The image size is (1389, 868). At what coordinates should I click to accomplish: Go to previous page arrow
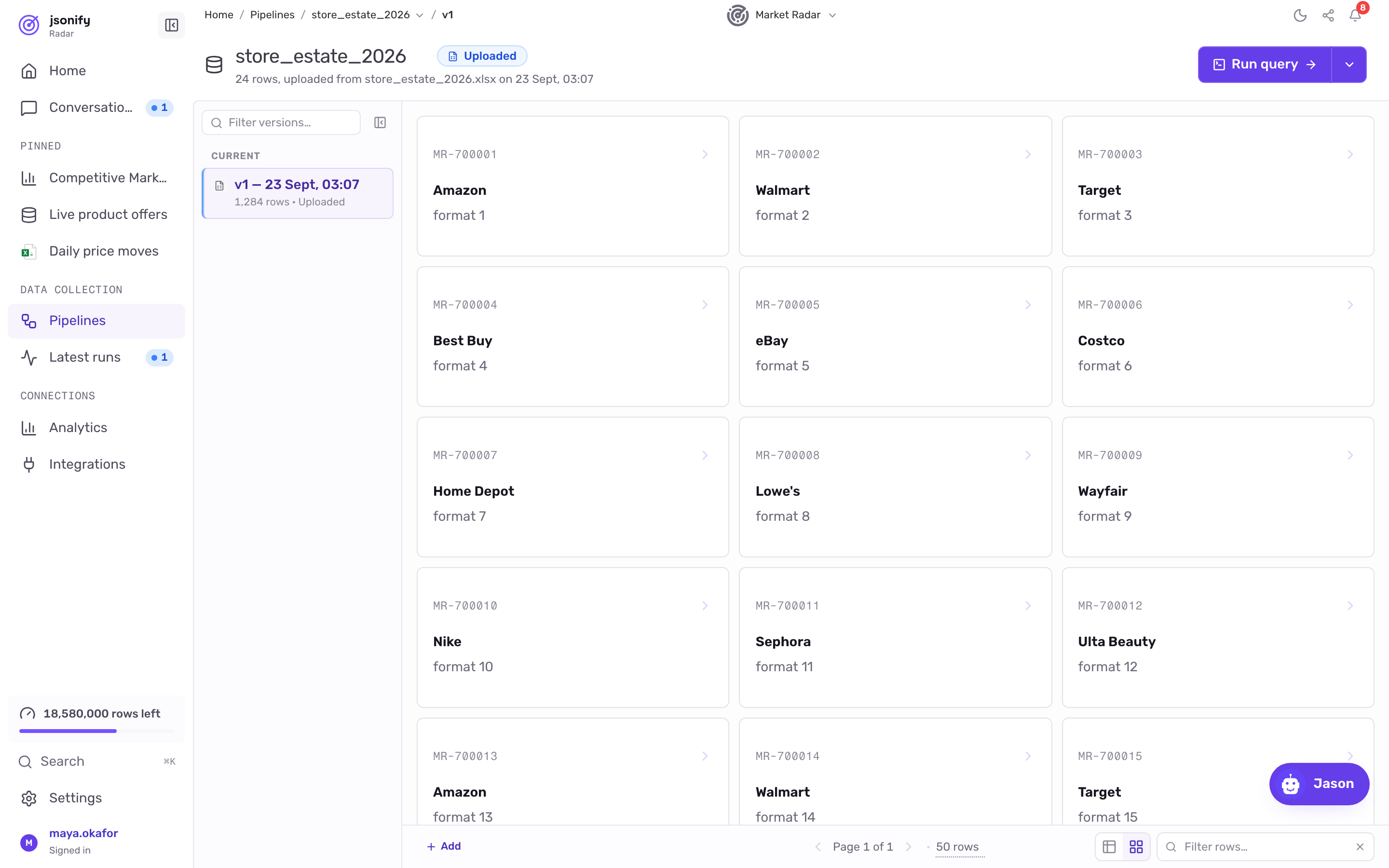click(818, 847)
